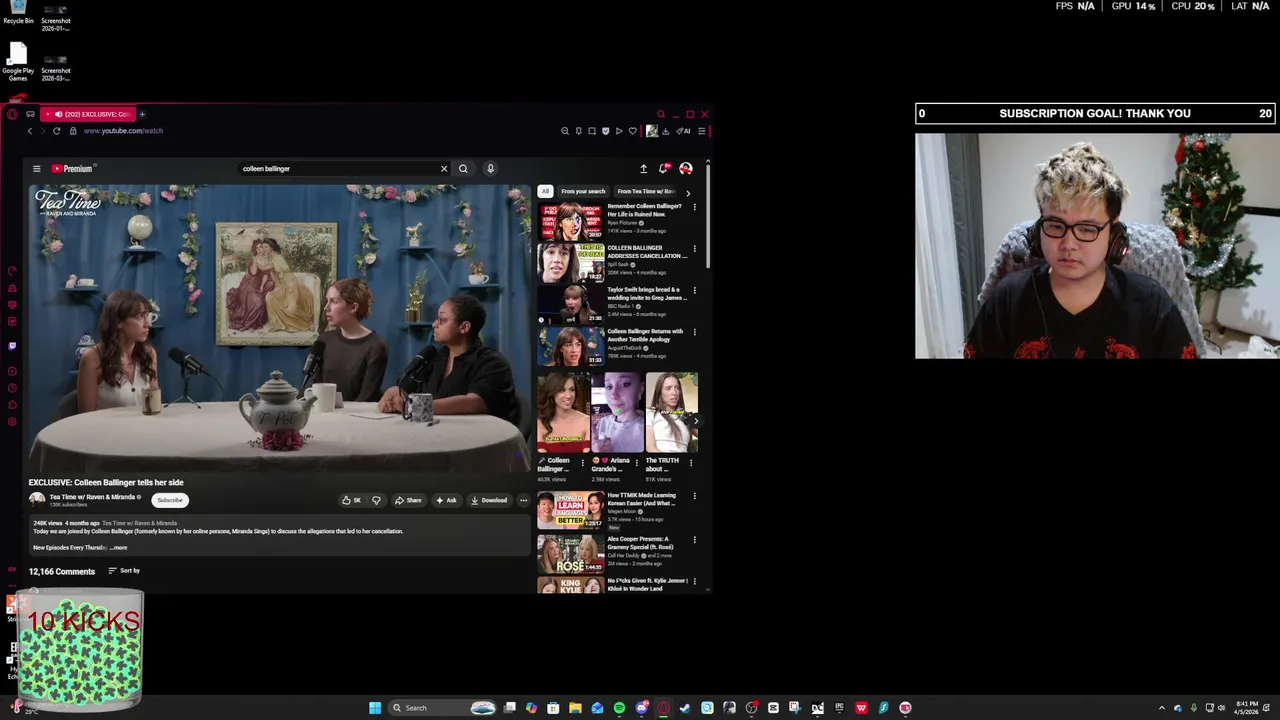Open options for 'Colleen Ballinger Returns' video
This screenshot has width=1280, height=720.
(694, 333)
